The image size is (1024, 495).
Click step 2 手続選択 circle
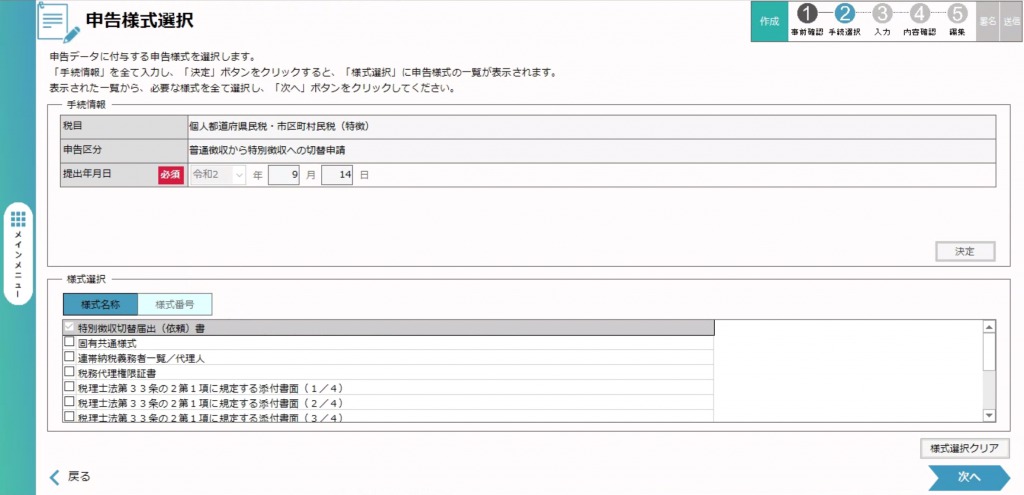click(x=845, y=14)
